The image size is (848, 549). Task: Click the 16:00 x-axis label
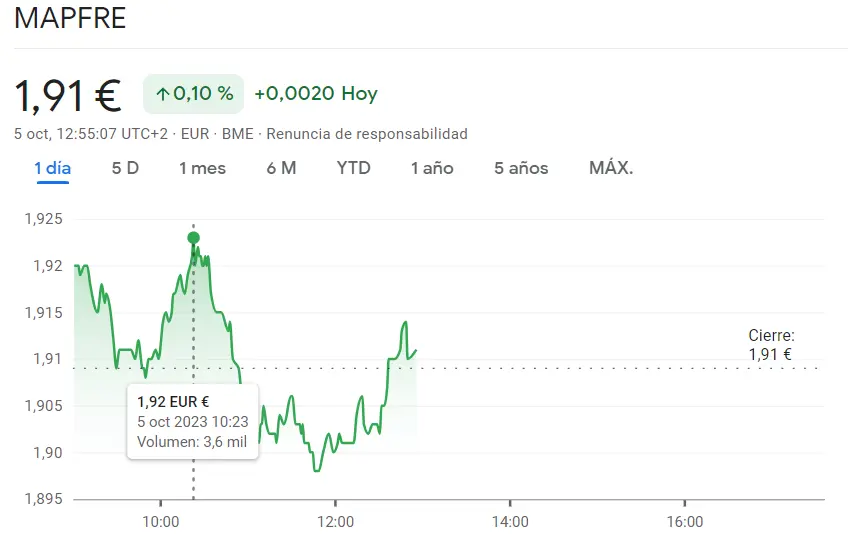click(685, 522)
